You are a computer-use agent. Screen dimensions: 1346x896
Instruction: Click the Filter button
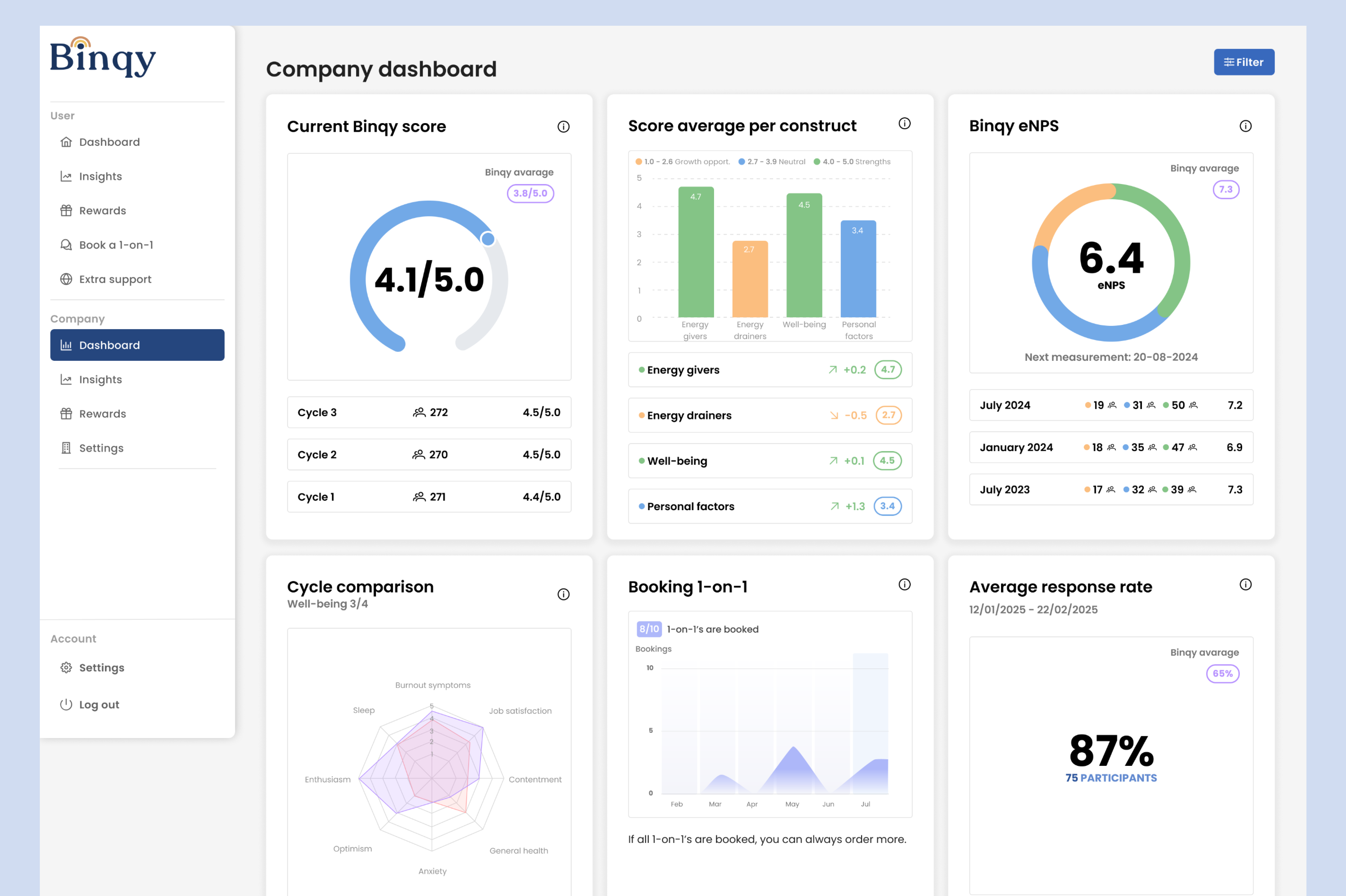(x=1244, y=62)
